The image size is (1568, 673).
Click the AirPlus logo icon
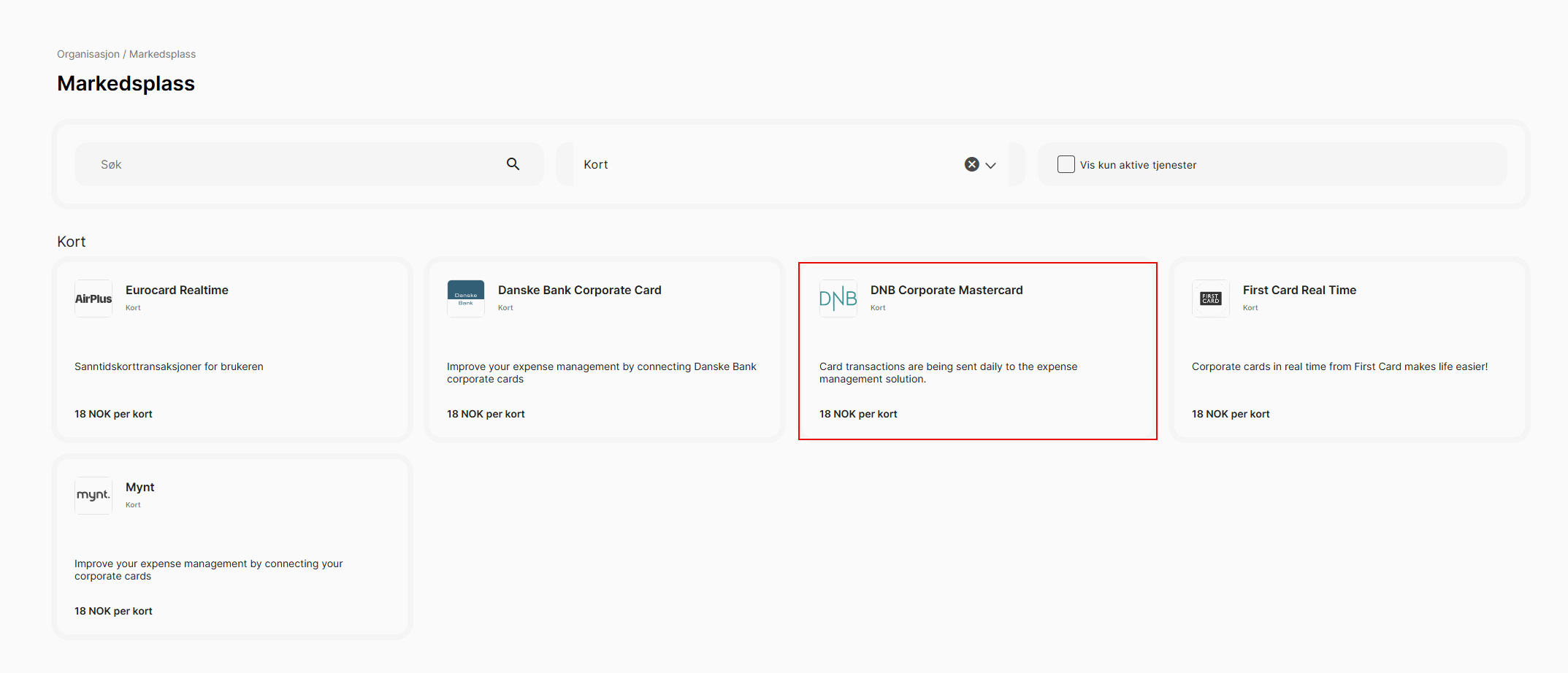[93, 299]
